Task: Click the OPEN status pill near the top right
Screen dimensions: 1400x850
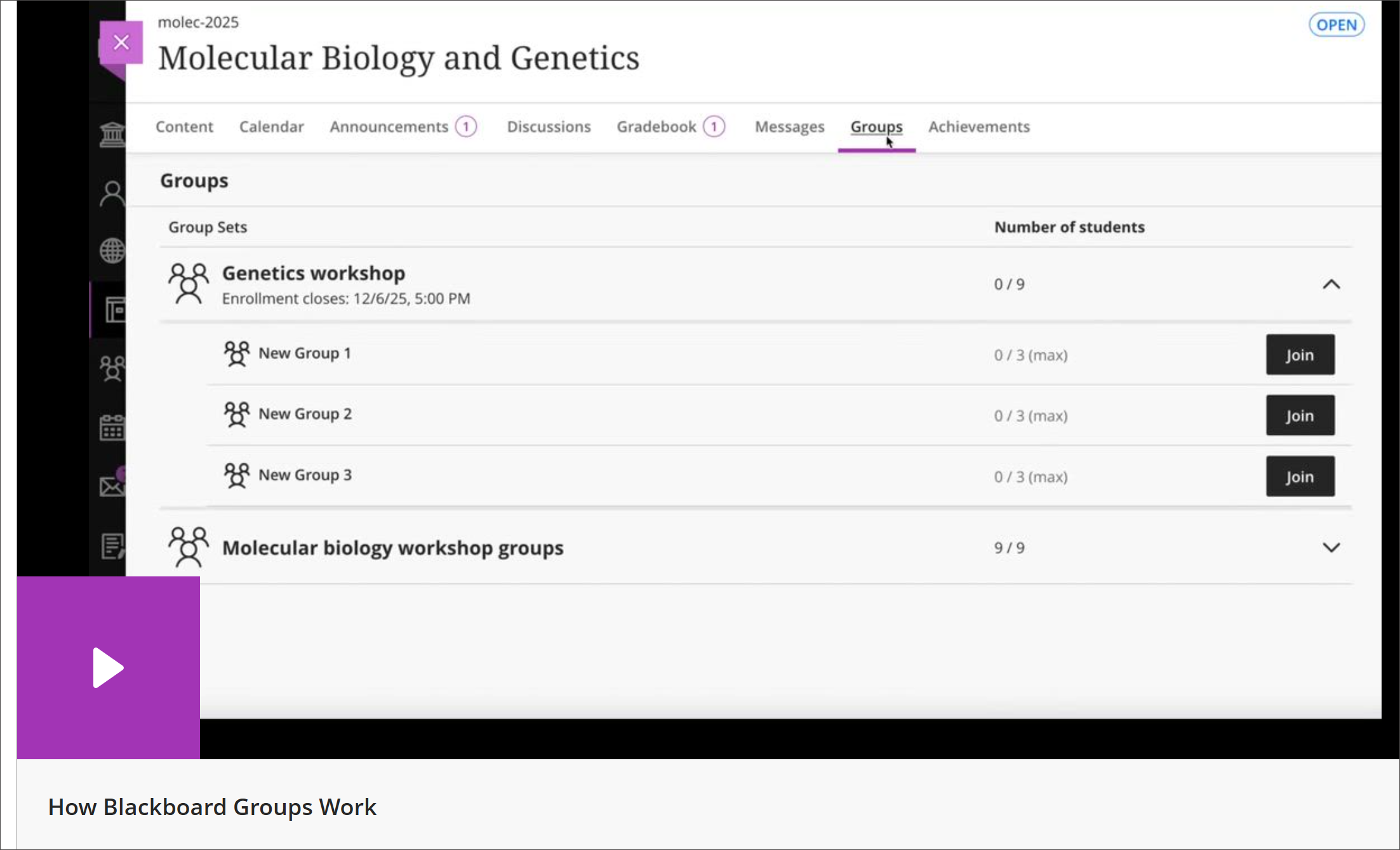Action: (x=1337, y=25)
